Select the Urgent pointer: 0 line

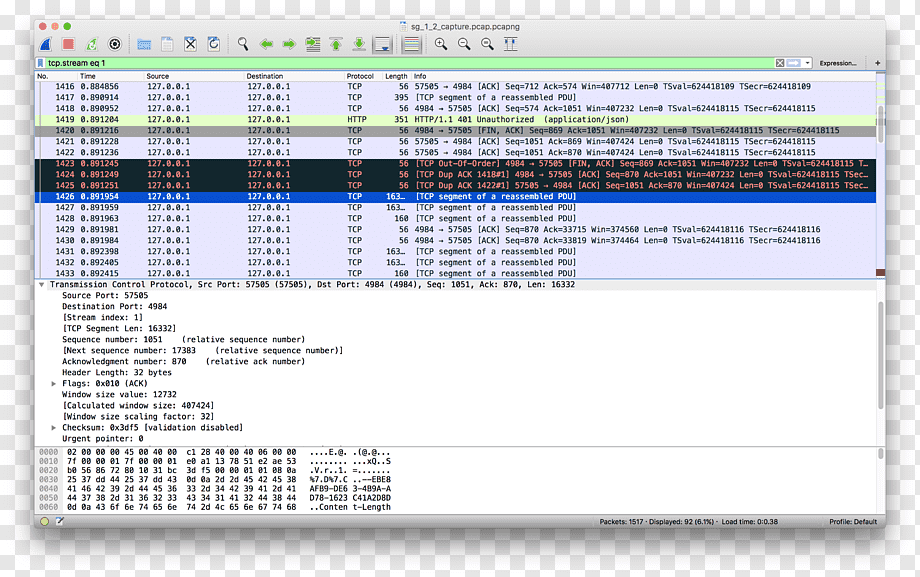(x=103, y=438)
